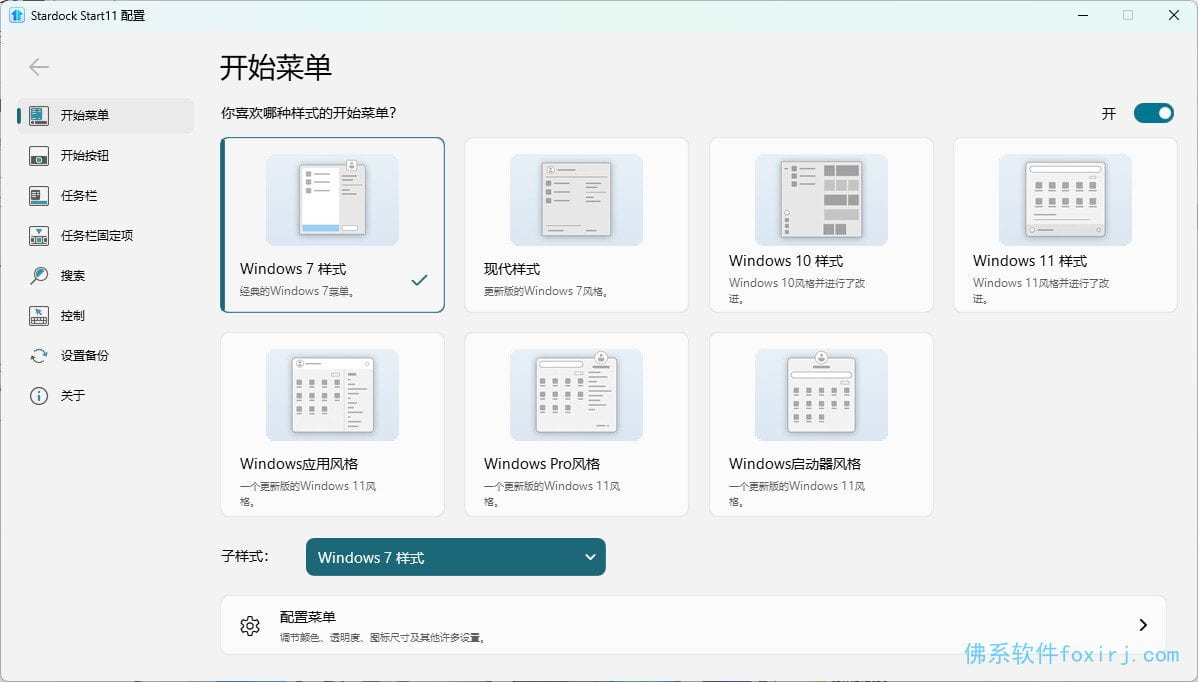The width and height of the screenshot is (1198, 682).
Task: Click the right chevron on 配置菜单 row
Action: click(x=1143, y=625)
